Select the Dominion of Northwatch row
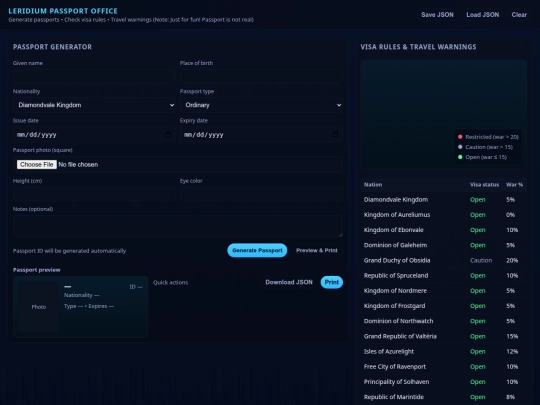 pyautogui.click(x=444, y=321)
